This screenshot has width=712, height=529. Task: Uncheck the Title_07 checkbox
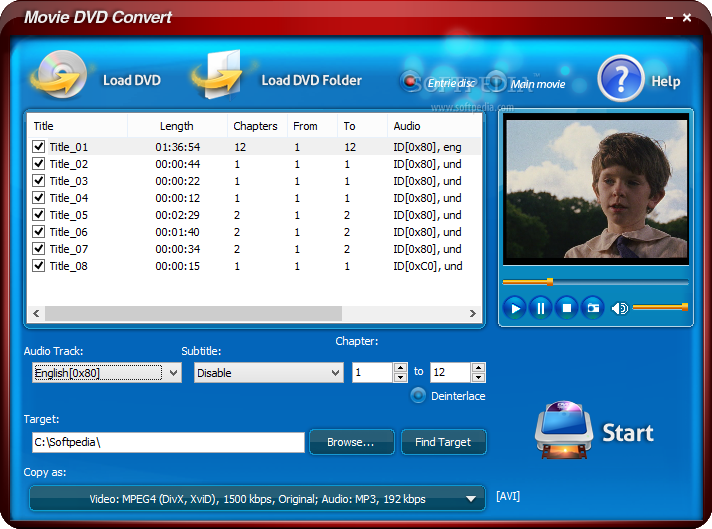[x=39, y=249]
